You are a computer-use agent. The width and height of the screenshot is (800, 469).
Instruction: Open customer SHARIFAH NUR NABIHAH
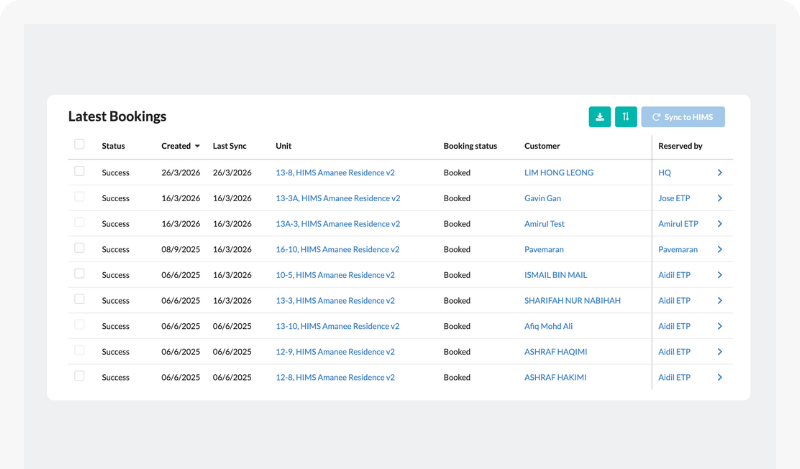[572, 301]
